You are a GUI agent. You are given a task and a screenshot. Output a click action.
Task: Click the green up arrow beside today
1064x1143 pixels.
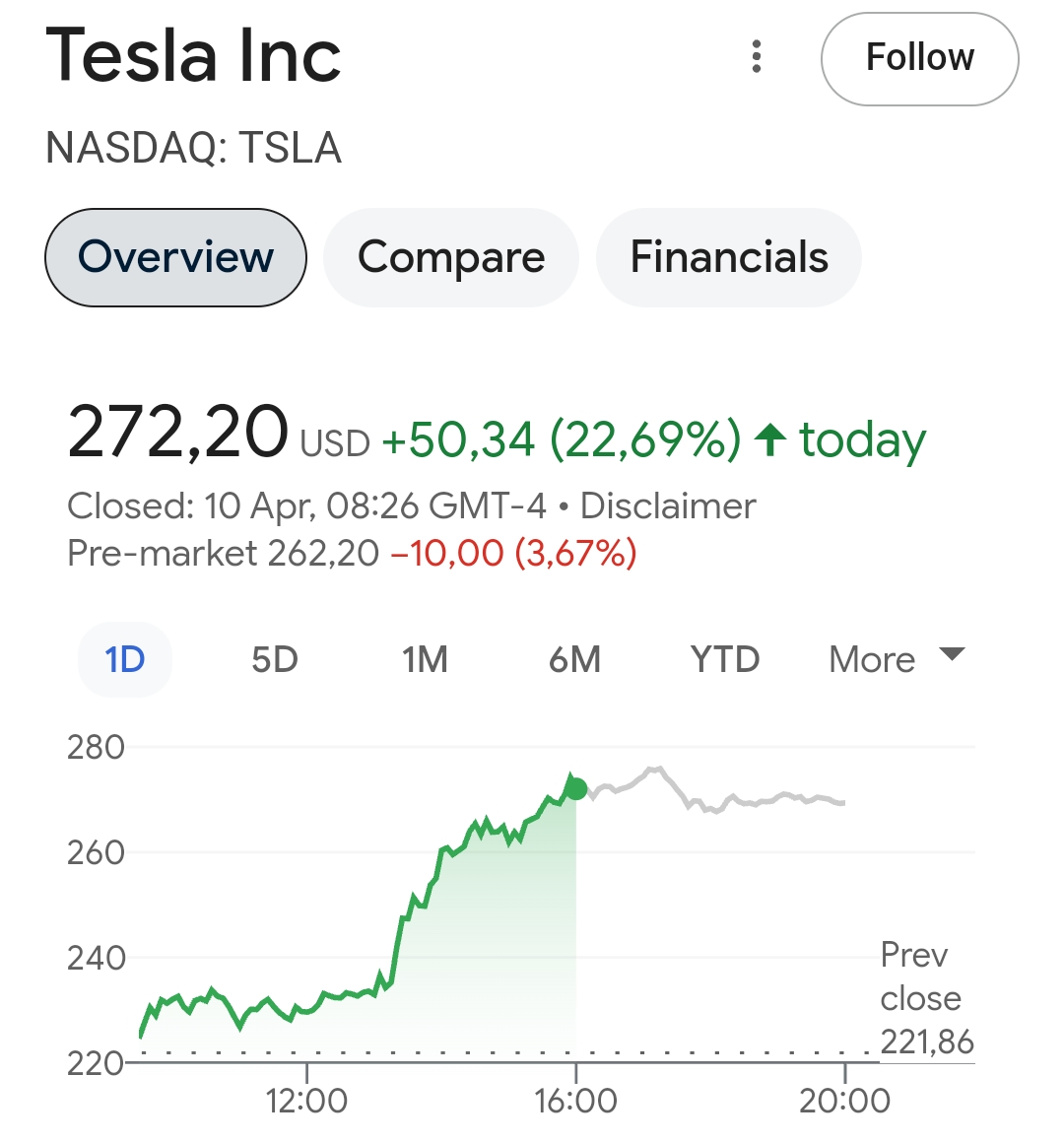[x=769, y=439]
